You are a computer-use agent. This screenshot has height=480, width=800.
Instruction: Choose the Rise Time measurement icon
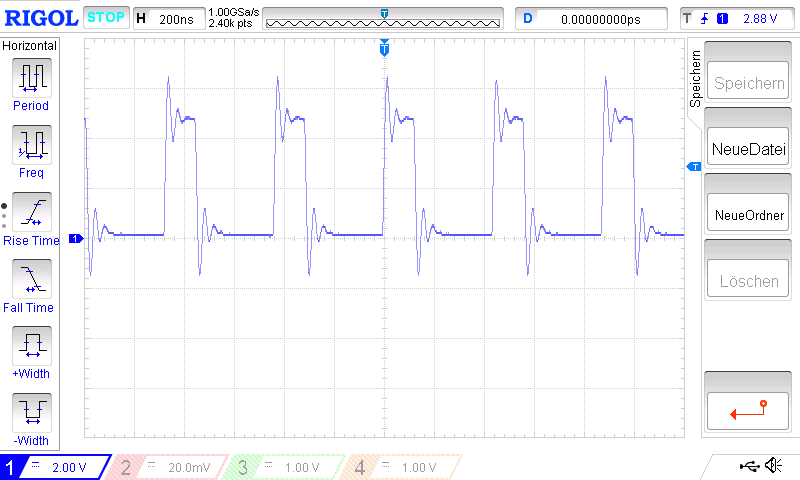tap(31, 212)
